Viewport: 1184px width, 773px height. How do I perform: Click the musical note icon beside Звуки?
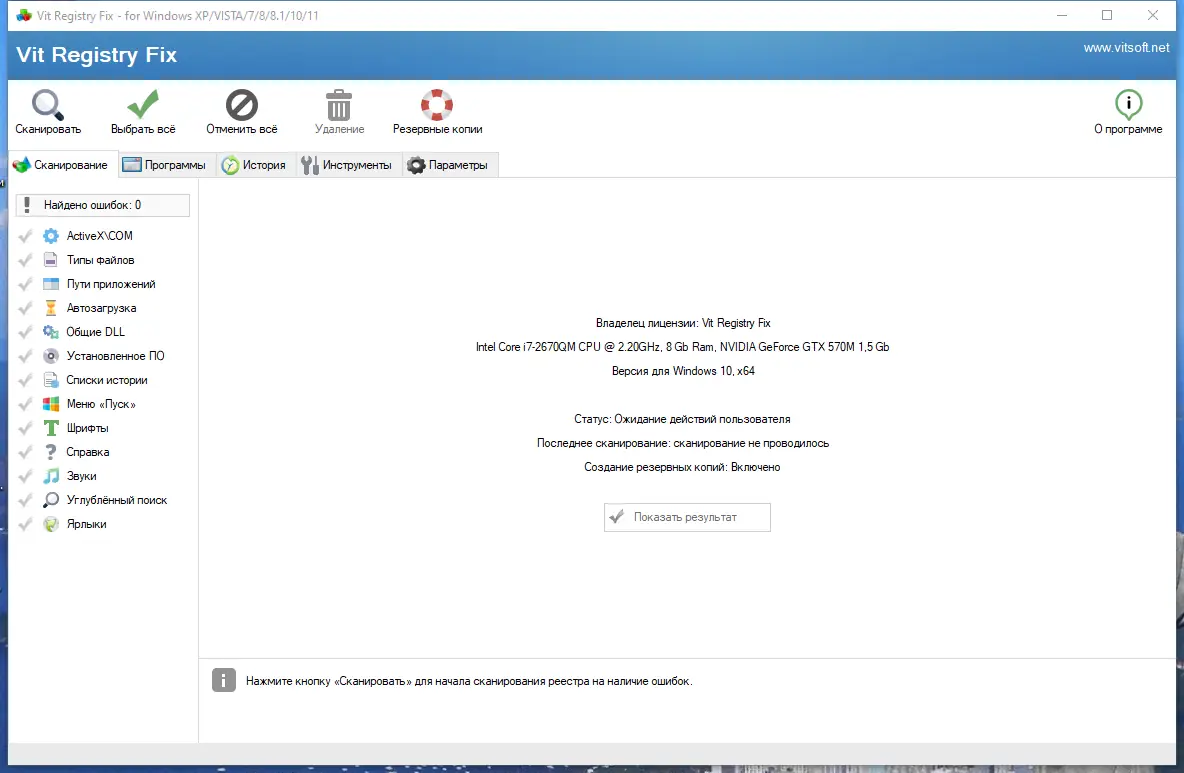50,475
